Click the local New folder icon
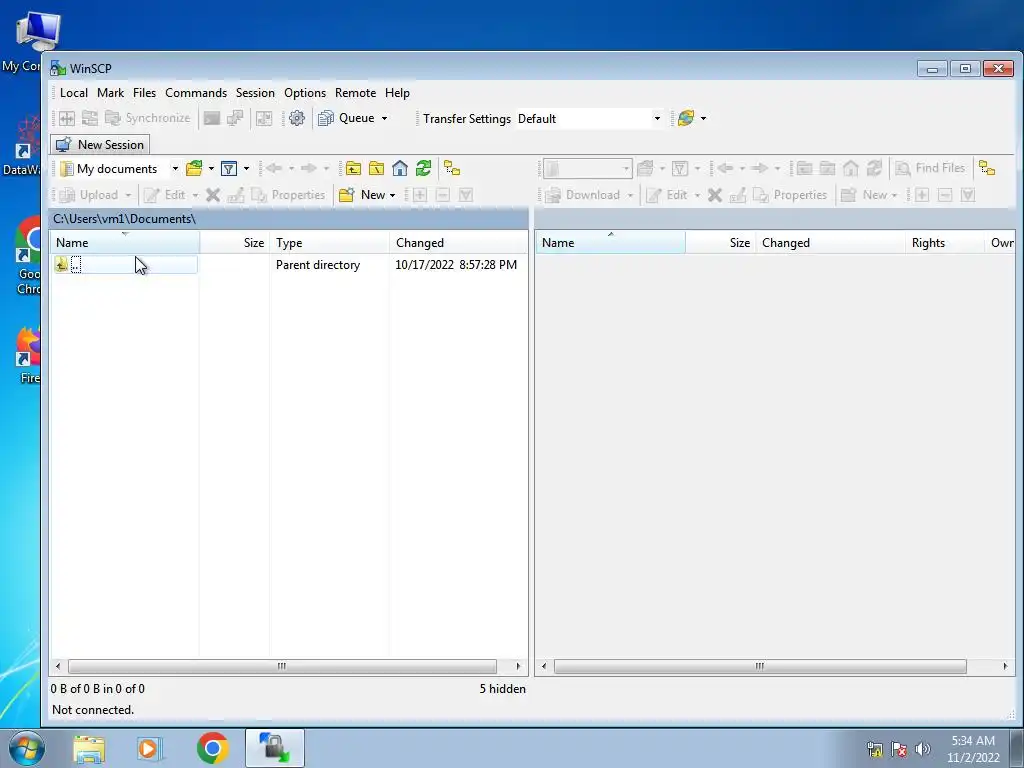The height and width of the screenshot is (768, 1024). (347, 195)
